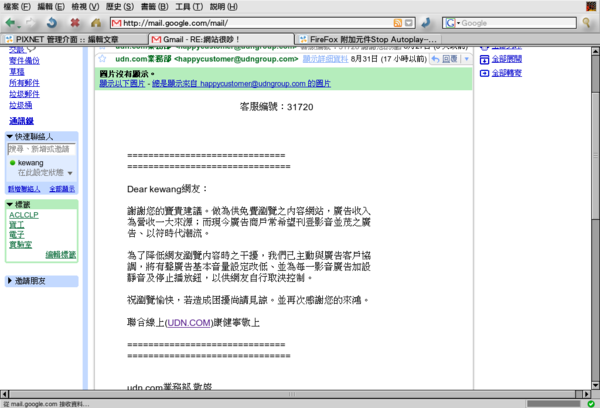Click the 全部轉寄 link text
600x408 pixels.
507,73
